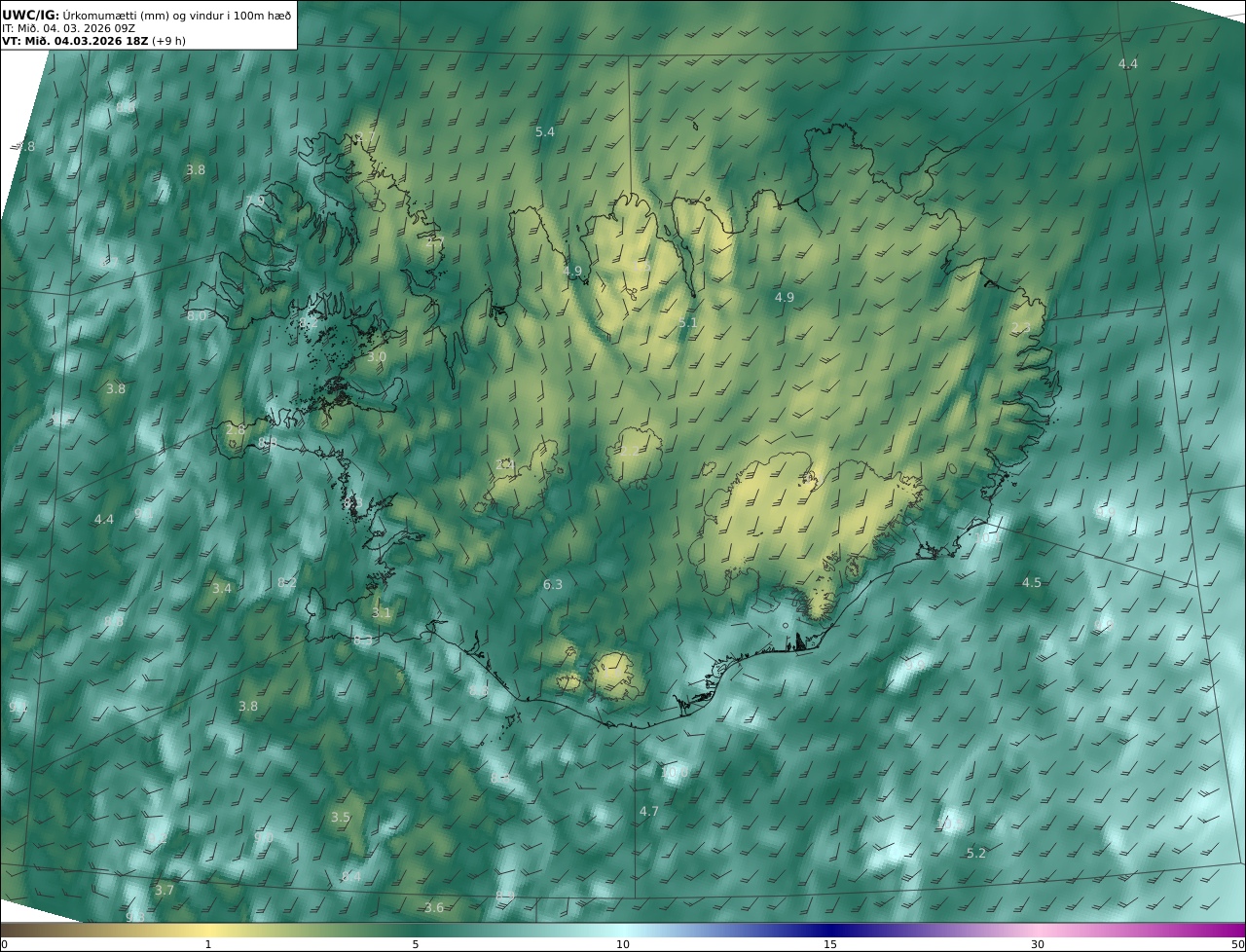Click the 3.5 value in the southwest
1246x952 pixels.
point(340,818)
